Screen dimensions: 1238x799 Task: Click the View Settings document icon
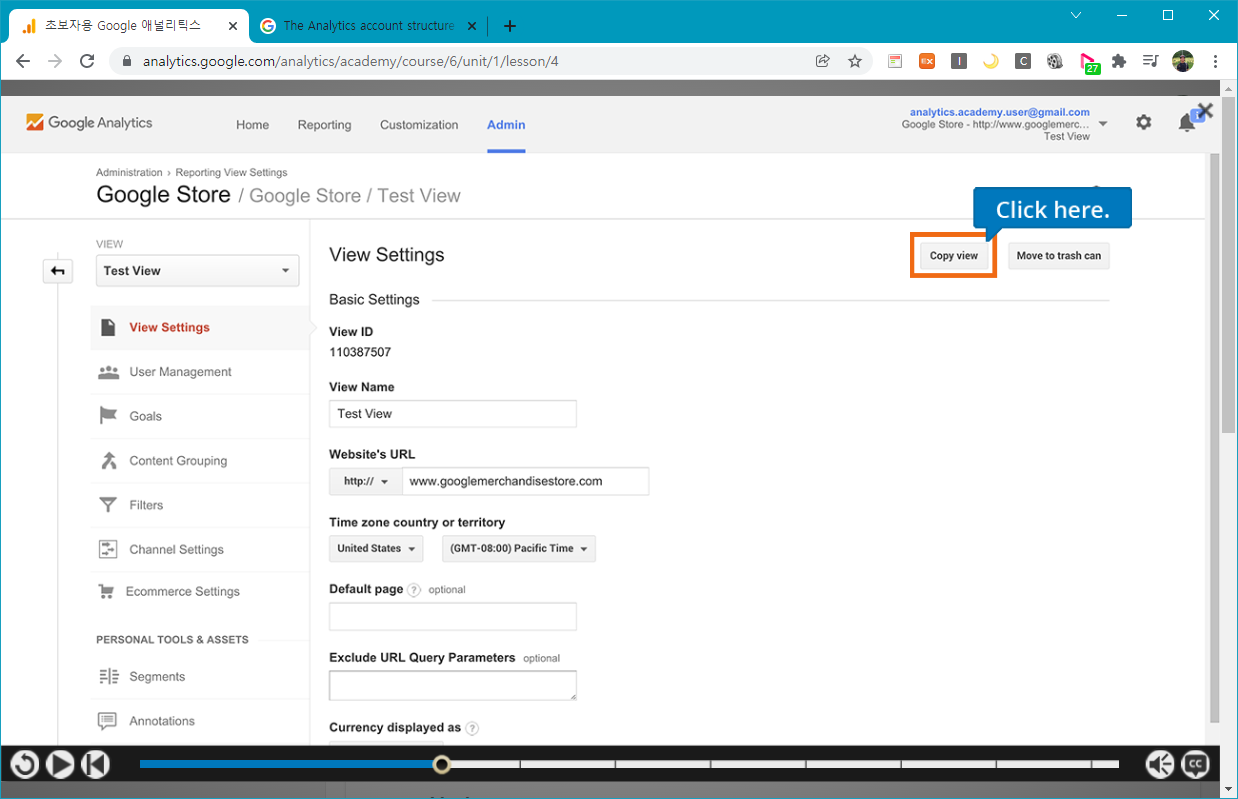(108, 327)
